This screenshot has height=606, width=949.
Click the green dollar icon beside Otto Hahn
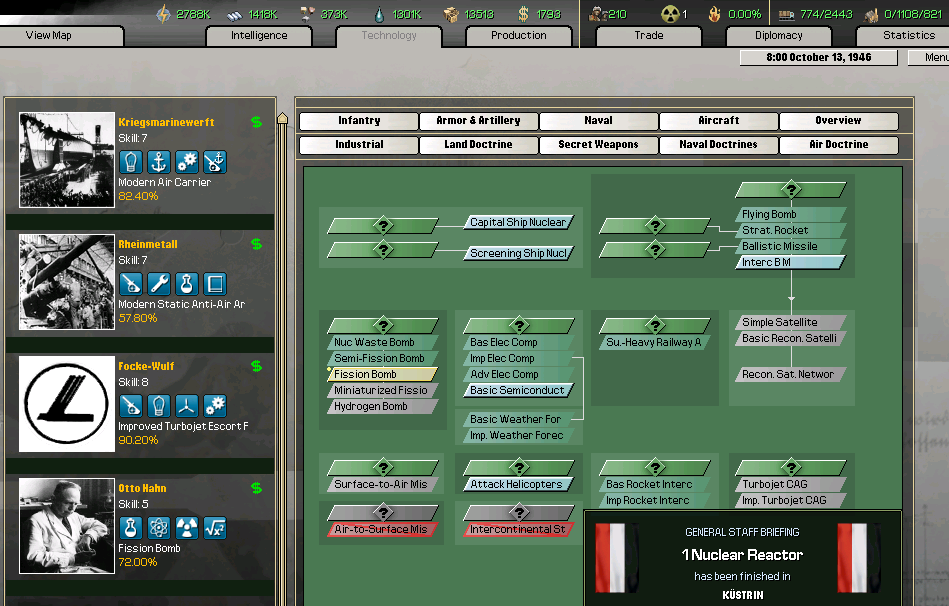256,488
